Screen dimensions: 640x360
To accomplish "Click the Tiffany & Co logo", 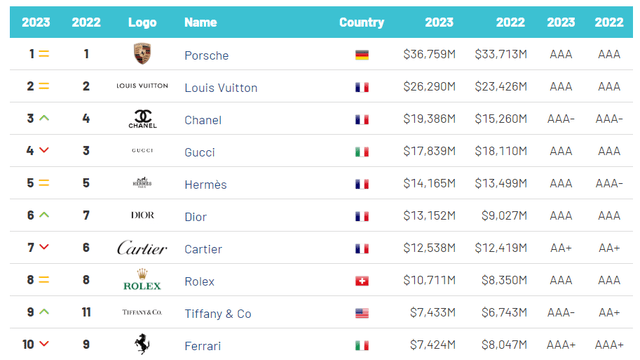I will 142,312.
